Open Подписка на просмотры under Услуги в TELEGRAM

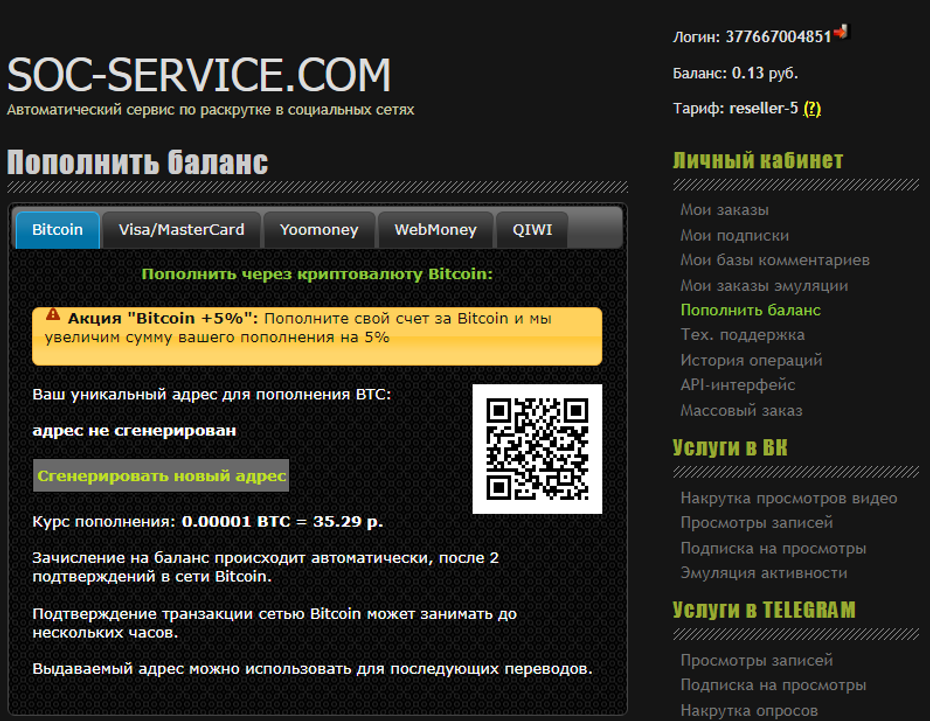pyautogui.click(x=773, y=685)
